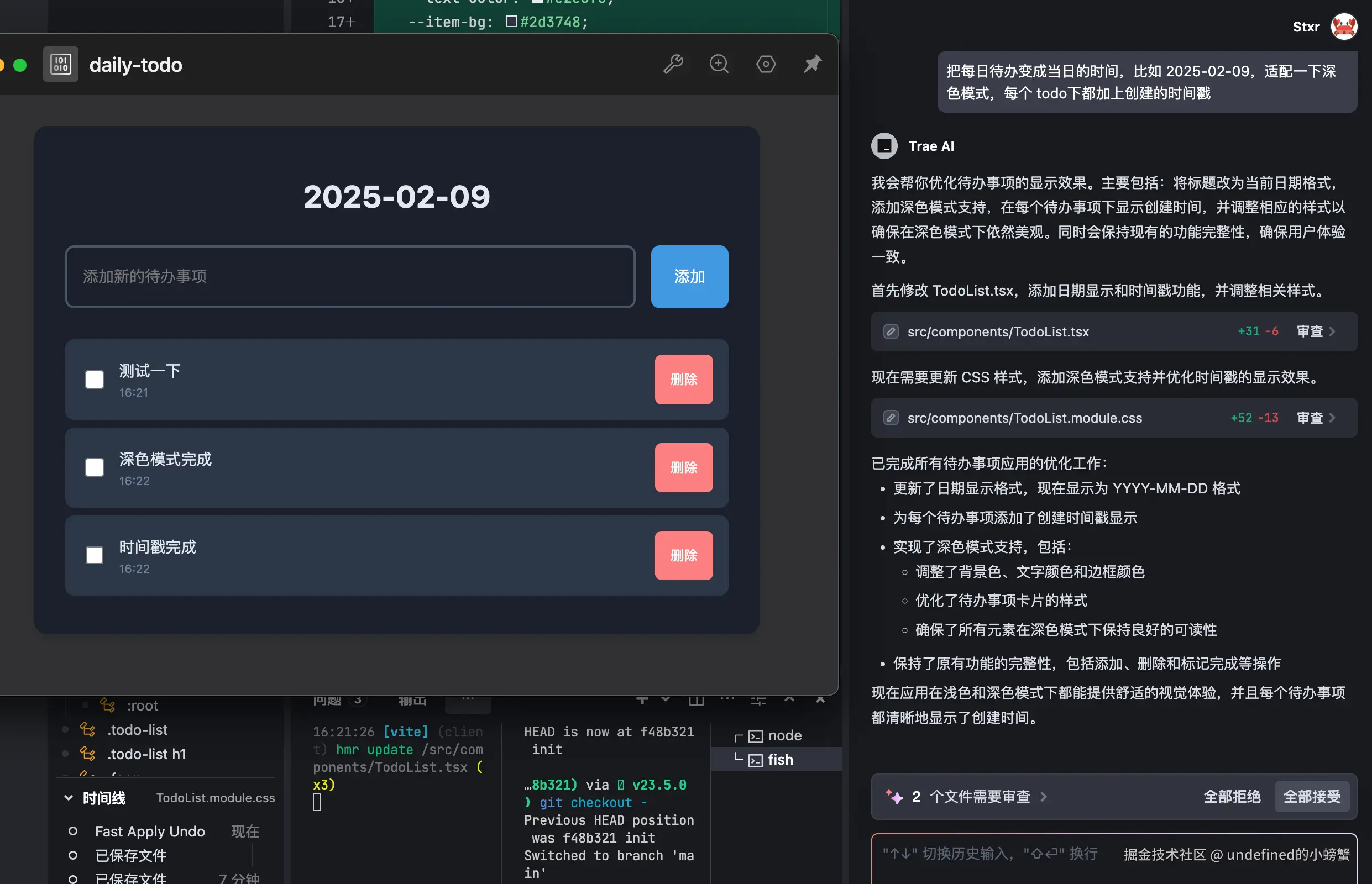Click the daily-todo app icon
This screenshot has height=884, width=1372.
pyautogui.click(x=60, y=64)
